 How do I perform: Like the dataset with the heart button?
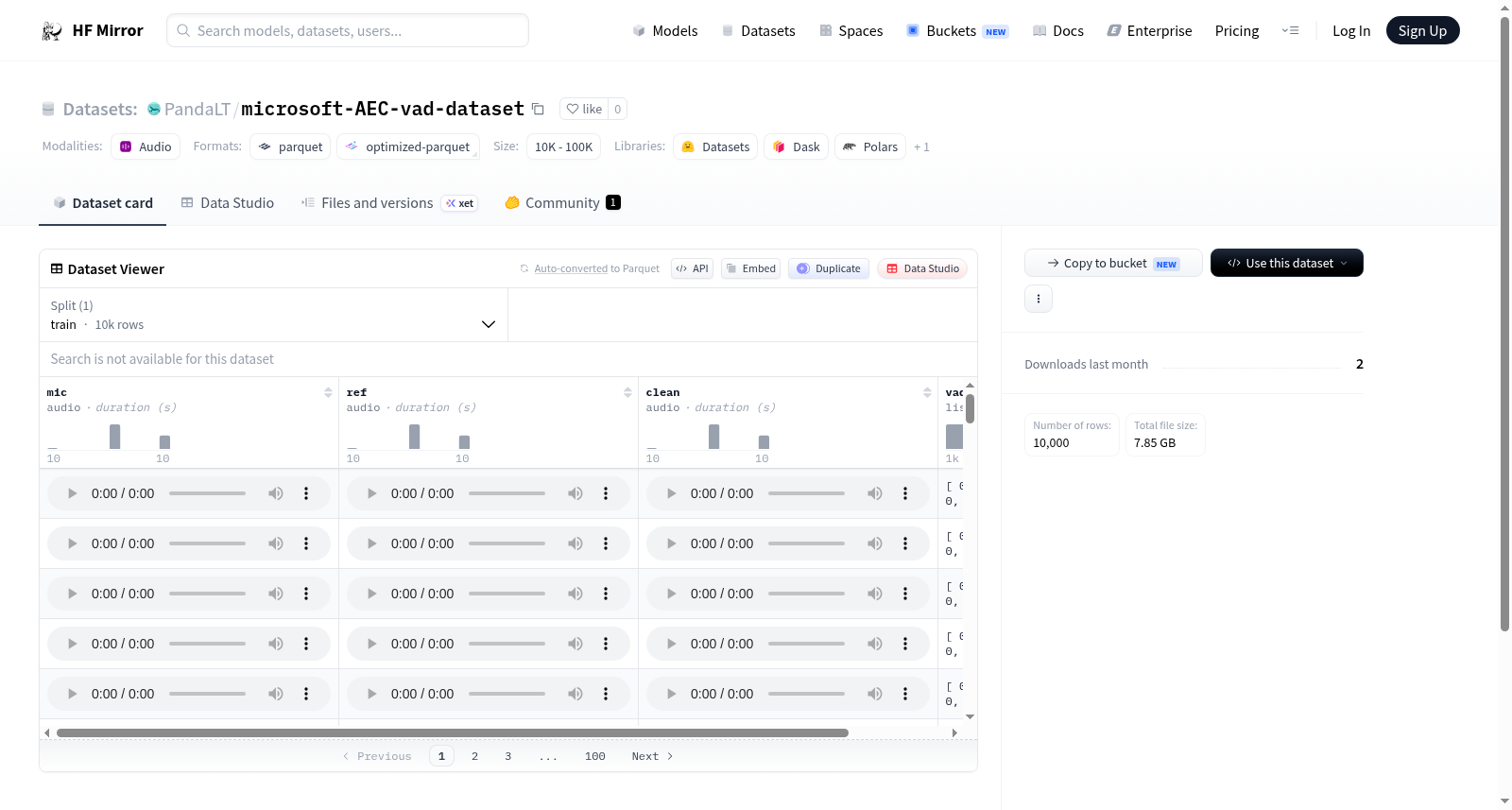(x=584, y=109)
